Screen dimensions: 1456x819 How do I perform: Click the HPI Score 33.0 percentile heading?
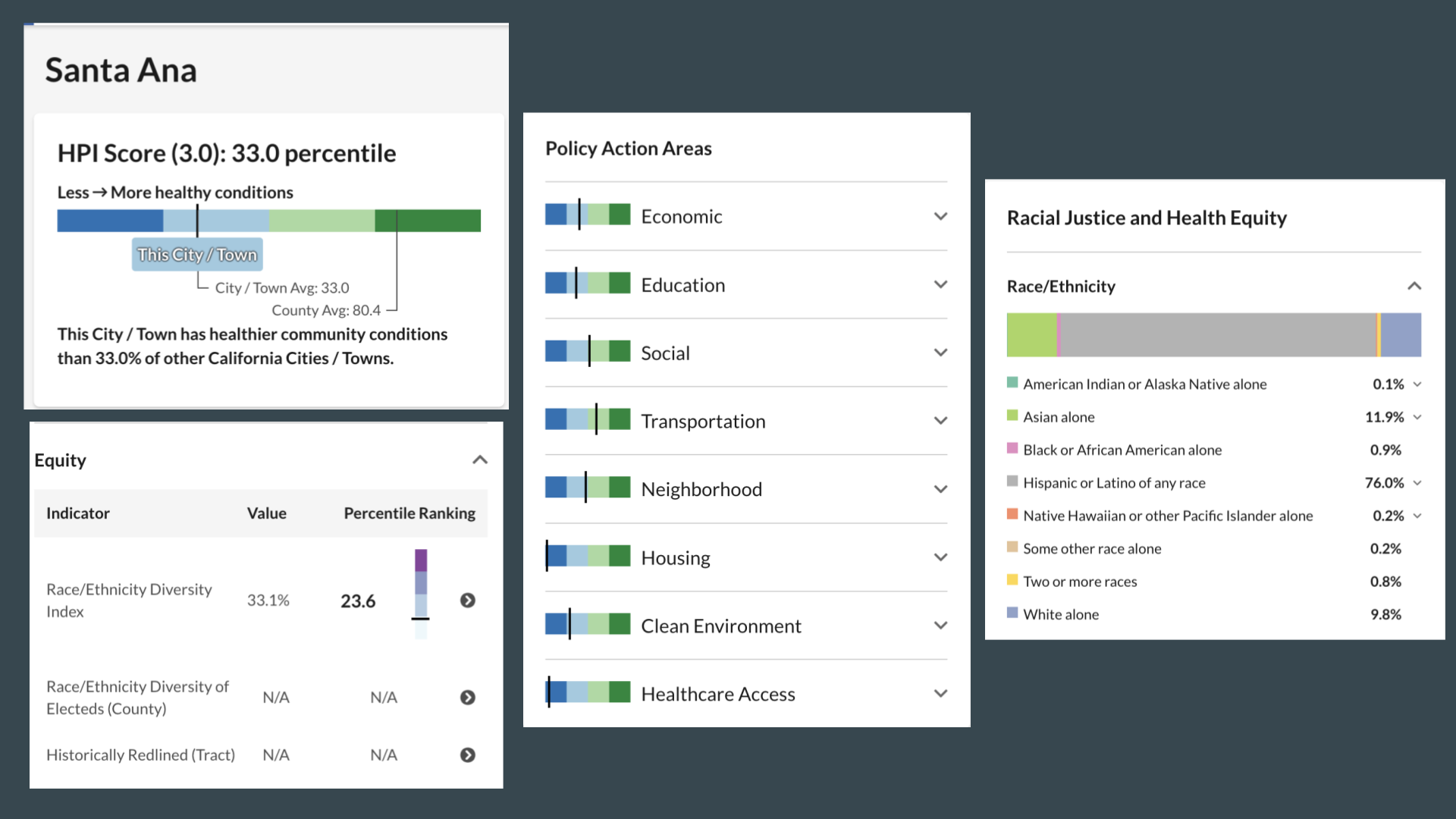[x=227, y=153]
